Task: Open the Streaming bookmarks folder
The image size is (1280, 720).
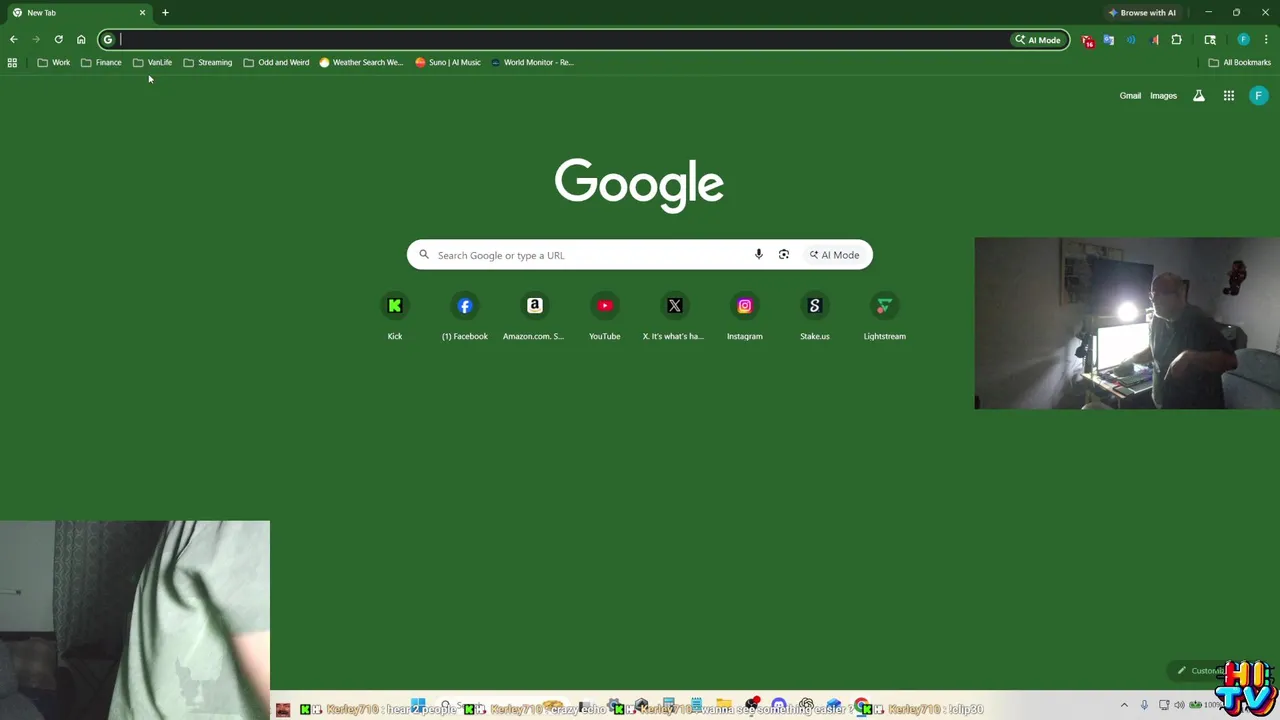Action: (x=208, y=62)
